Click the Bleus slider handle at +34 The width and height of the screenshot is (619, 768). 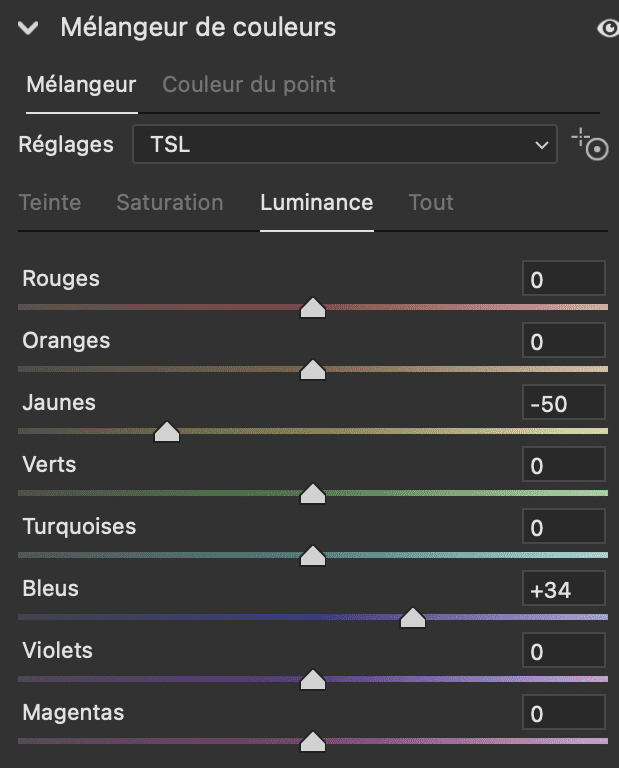(412, 617)
